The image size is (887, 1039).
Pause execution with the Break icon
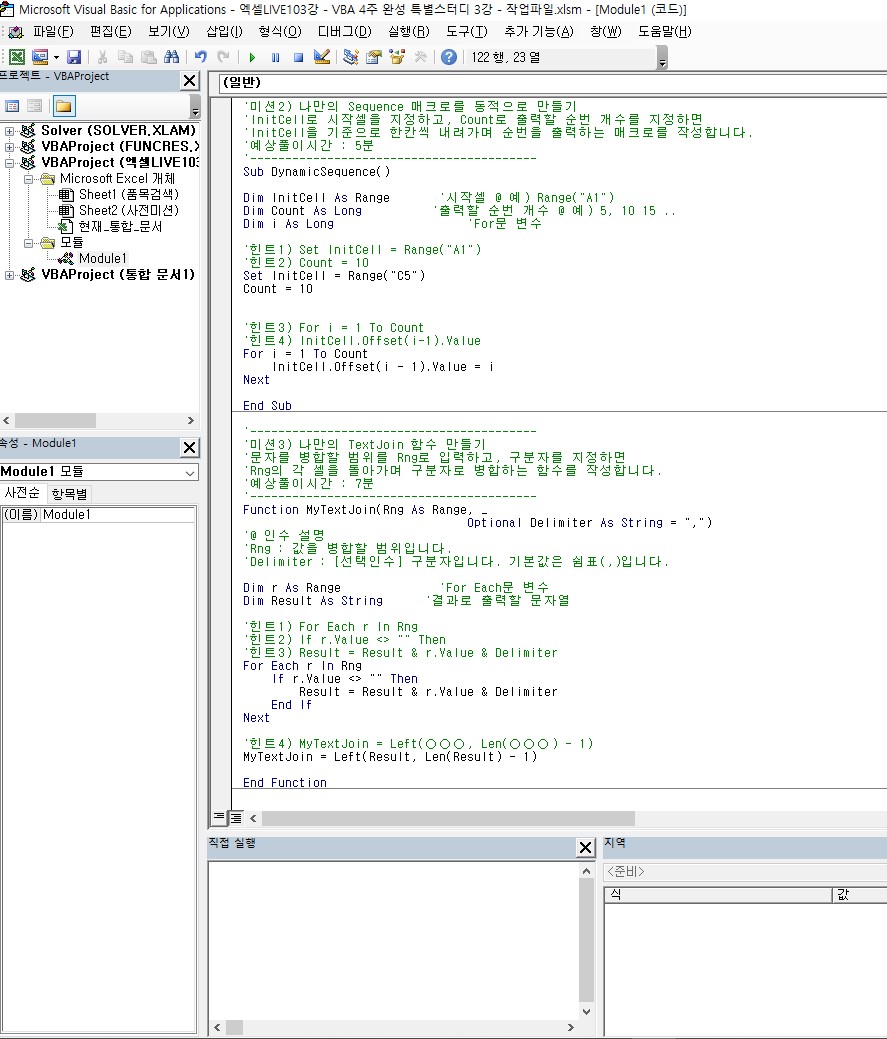coord(275,58)
